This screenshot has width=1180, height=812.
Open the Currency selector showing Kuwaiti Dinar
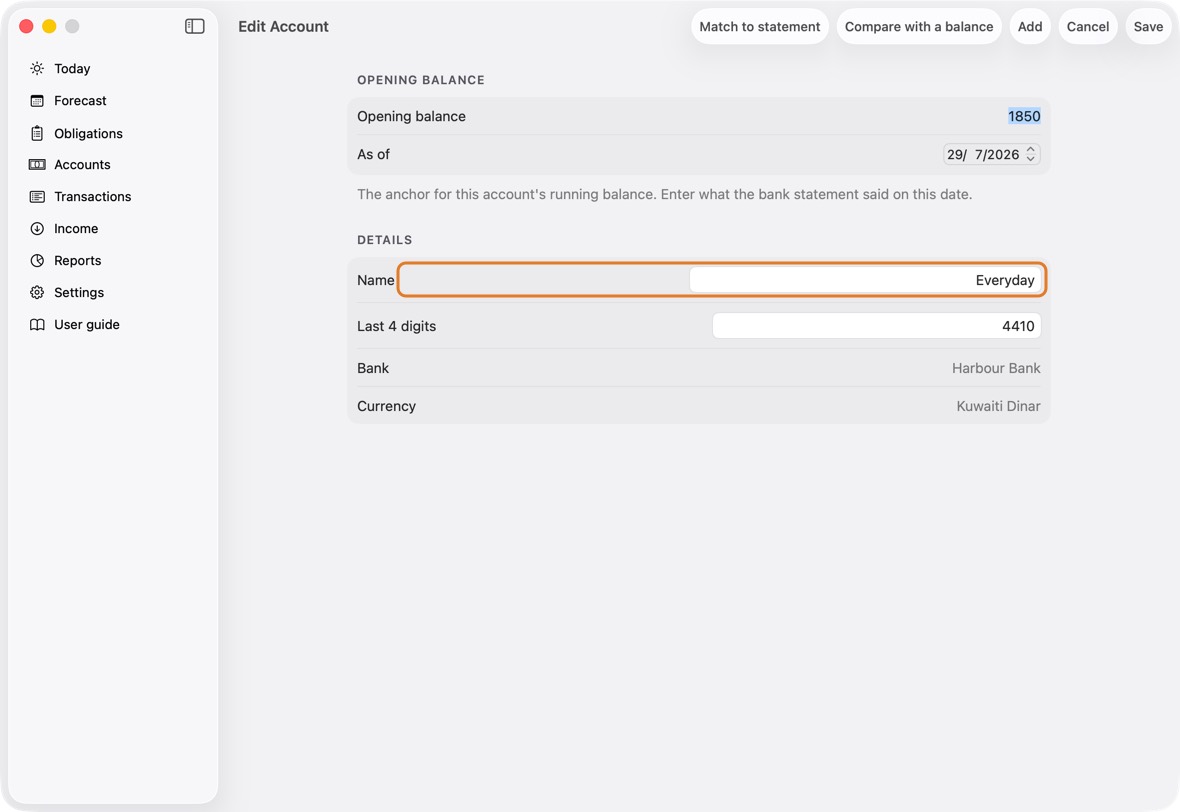pyautogui.click(x=998, y=406)
